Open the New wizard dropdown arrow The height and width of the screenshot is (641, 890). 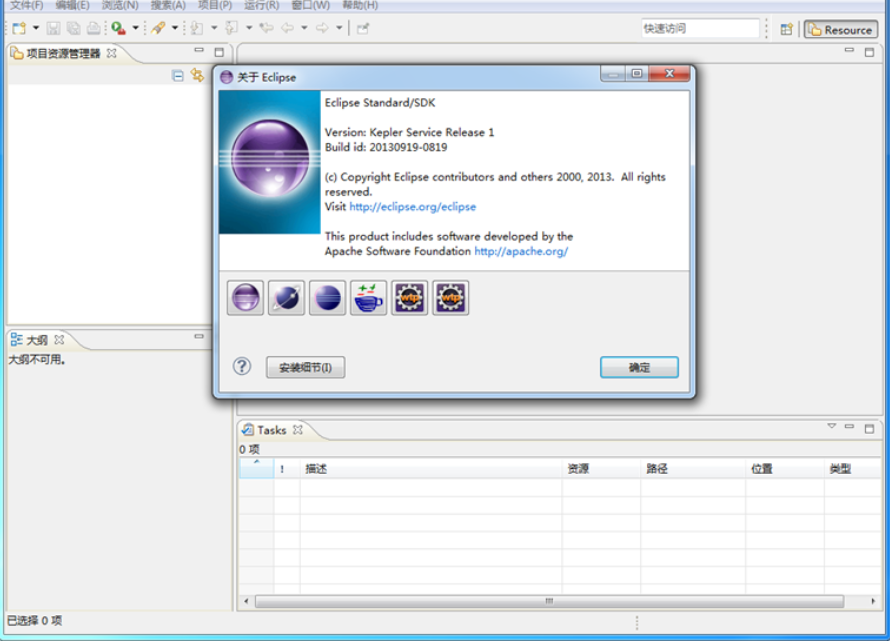(36, 28)
